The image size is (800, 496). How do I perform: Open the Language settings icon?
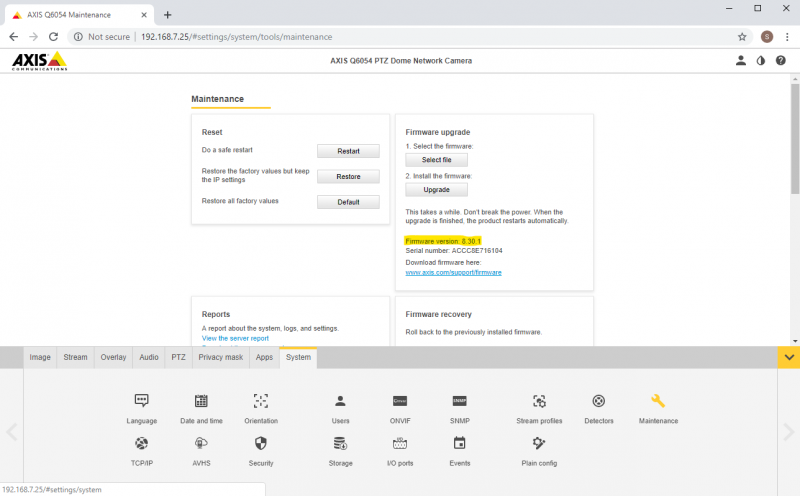(141, 401)
